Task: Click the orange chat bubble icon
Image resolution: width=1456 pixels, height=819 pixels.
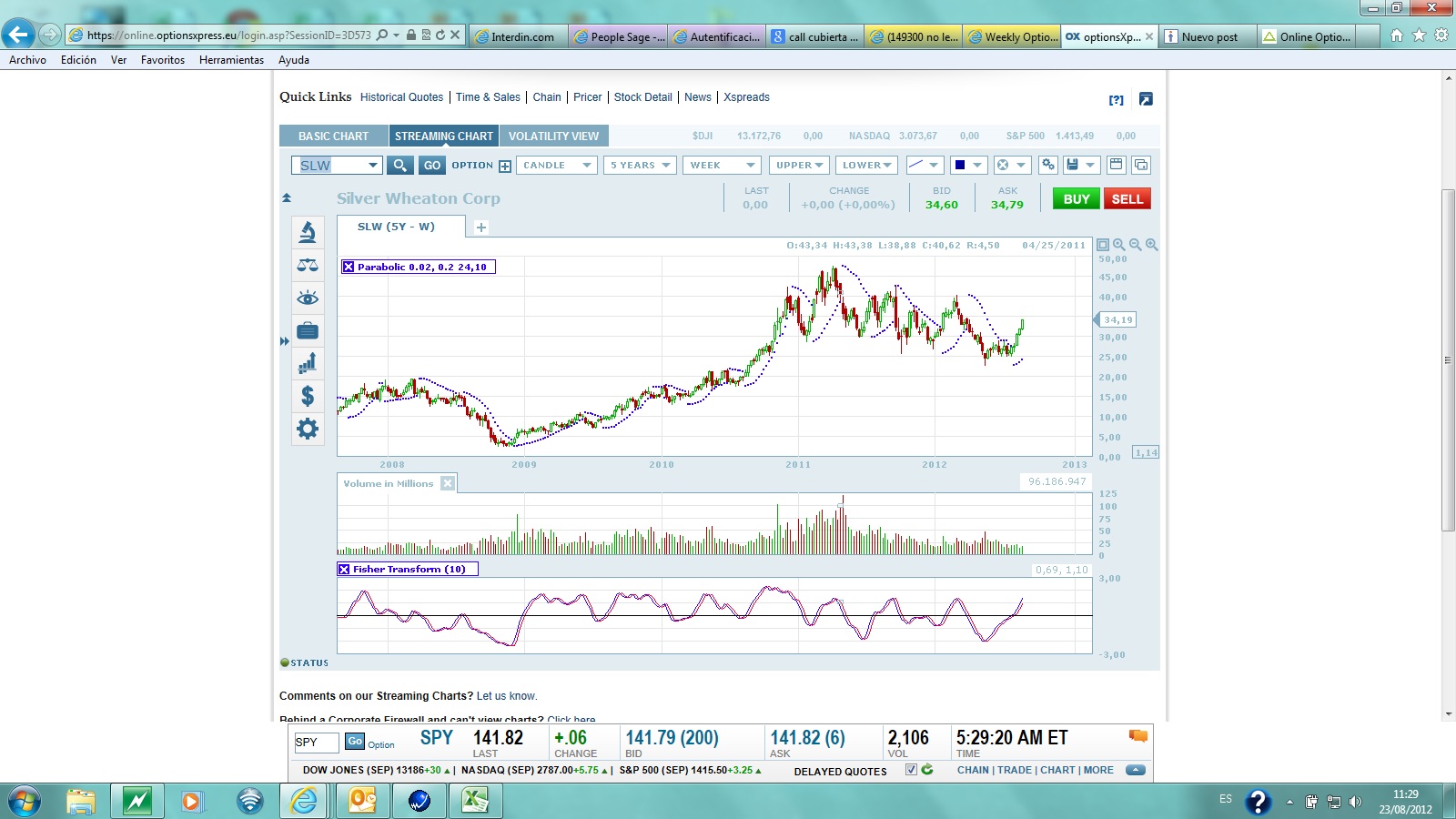Action: [1138, 736]
